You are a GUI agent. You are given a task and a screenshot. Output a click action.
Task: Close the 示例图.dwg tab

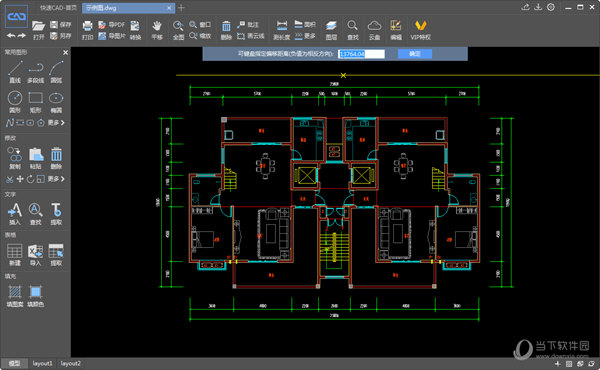(169, 8)
